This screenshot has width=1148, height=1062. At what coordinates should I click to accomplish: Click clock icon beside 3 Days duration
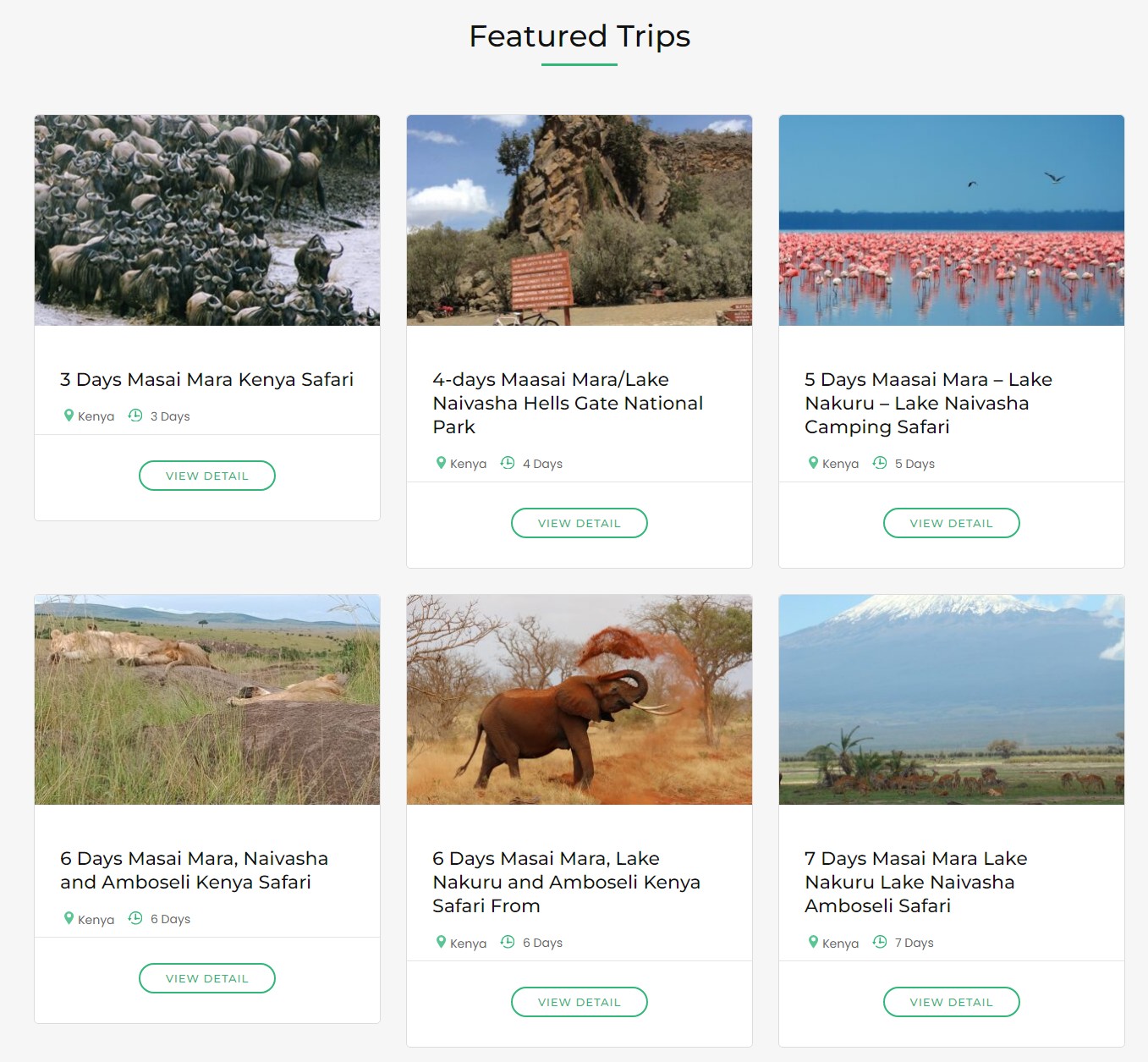click(x=135, y=415)
